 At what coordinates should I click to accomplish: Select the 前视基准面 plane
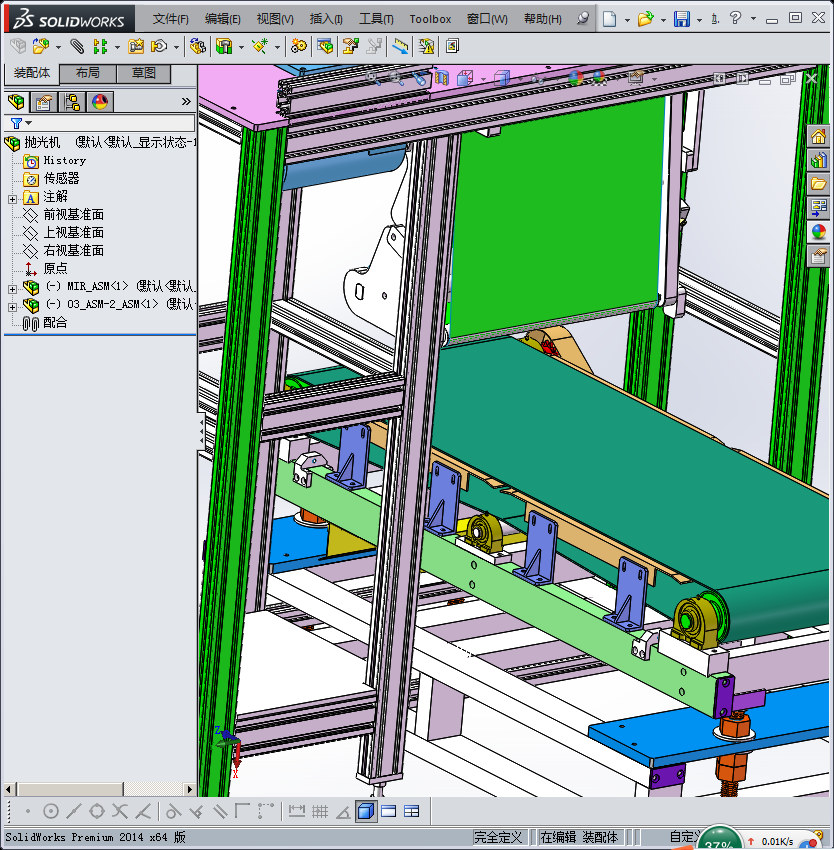(74, 215)
